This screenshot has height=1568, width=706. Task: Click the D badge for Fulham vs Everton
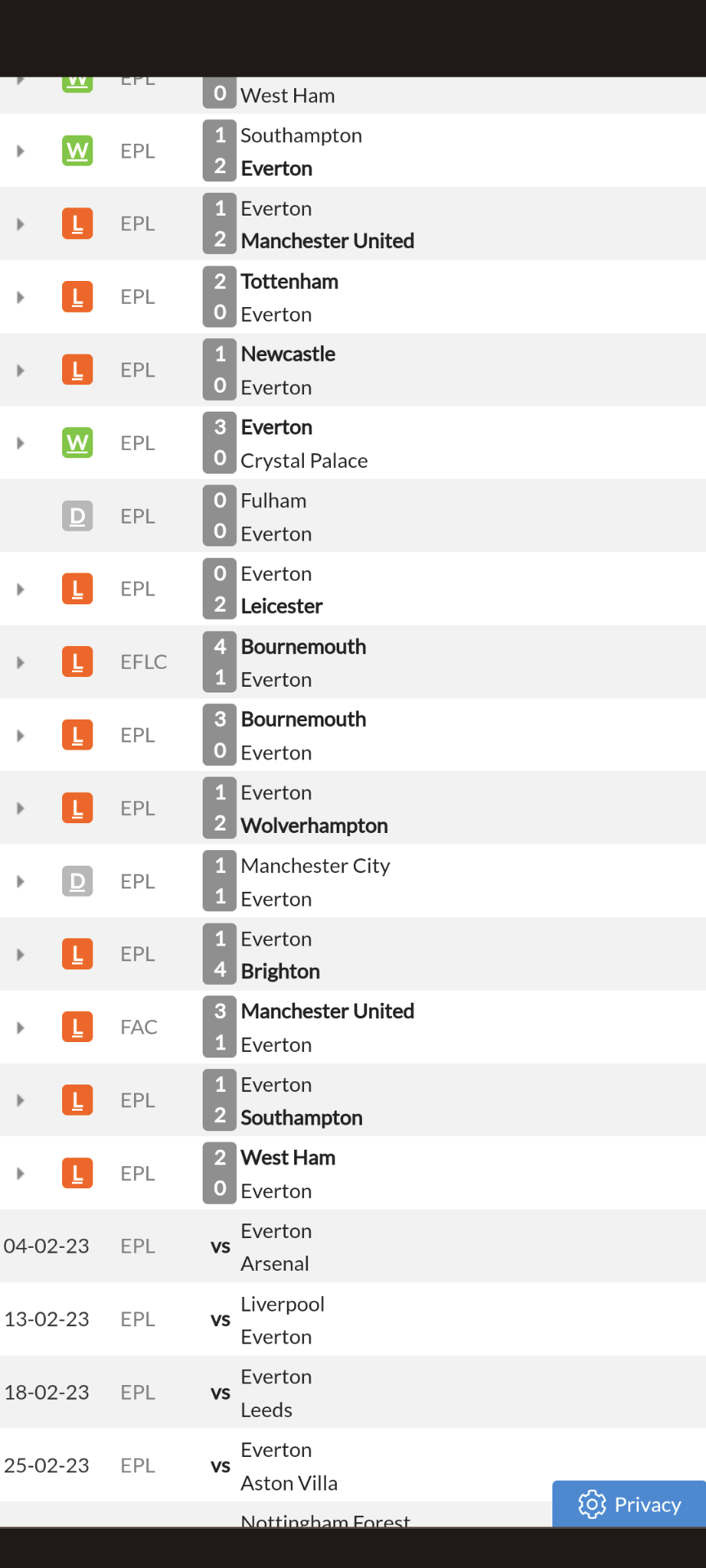(78, 515)
